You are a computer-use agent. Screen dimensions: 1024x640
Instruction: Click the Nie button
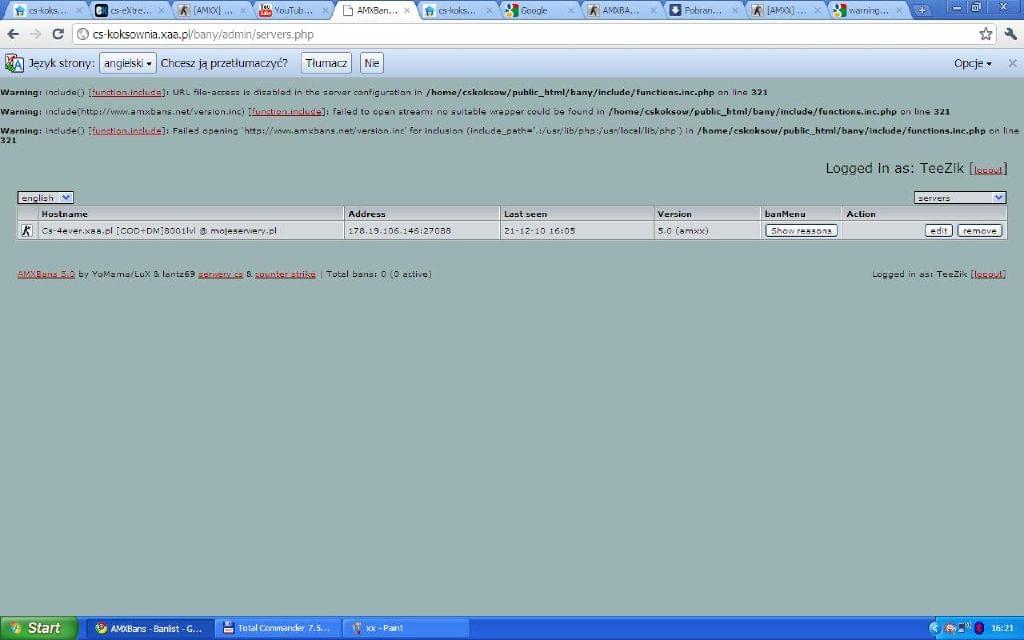tap(372, 63)
